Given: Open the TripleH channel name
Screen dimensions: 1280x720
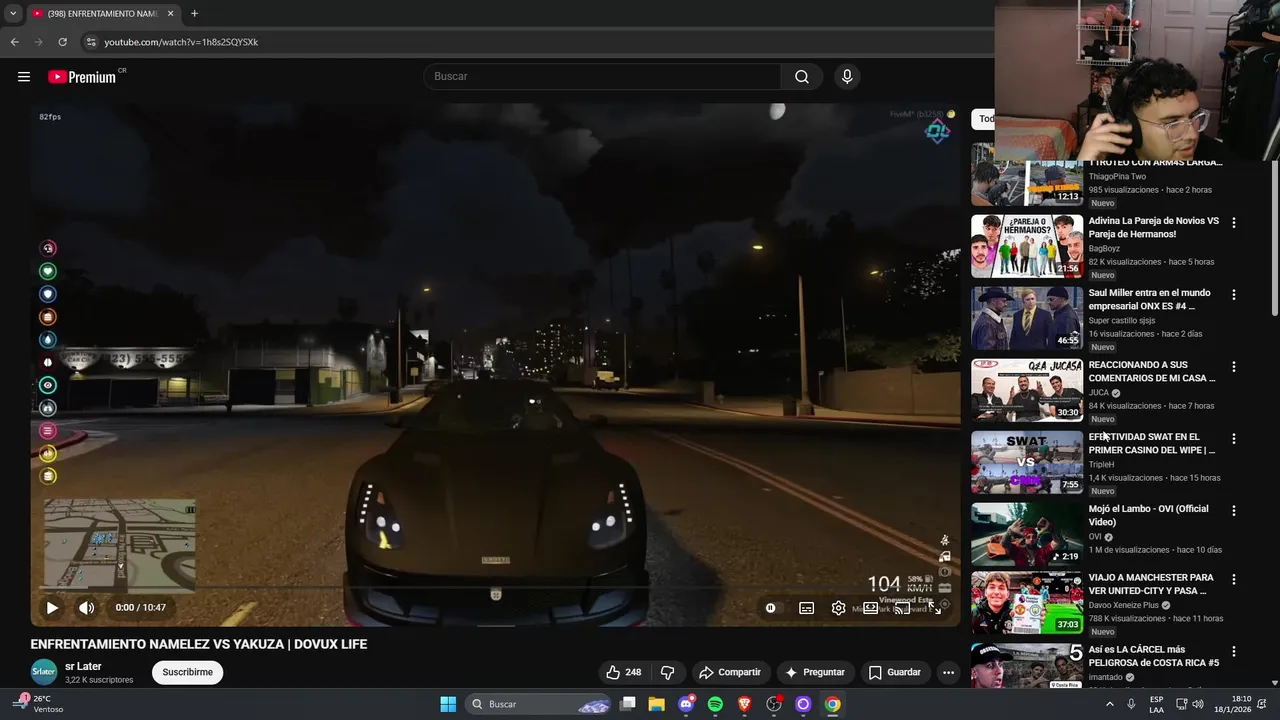Looking at the screenshot, I should point(1101,465).
